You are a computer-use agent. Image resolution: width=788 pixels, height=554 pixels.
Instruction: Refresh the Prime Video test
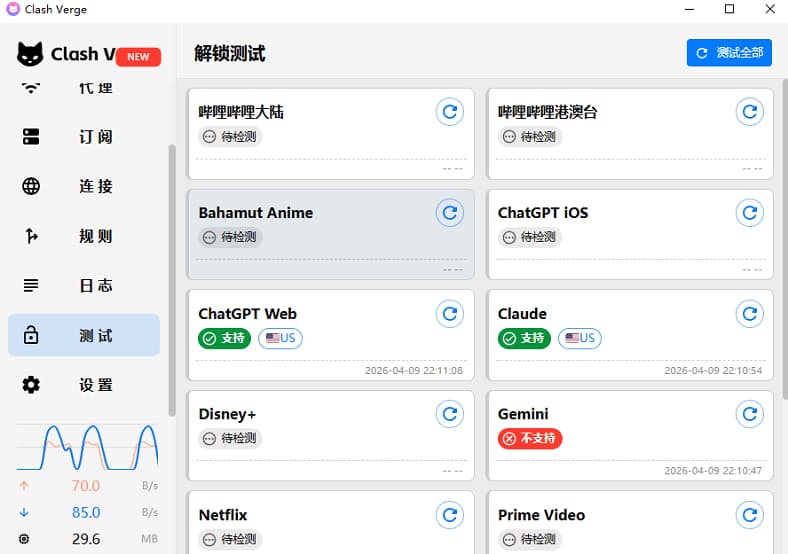coord(749,514)
